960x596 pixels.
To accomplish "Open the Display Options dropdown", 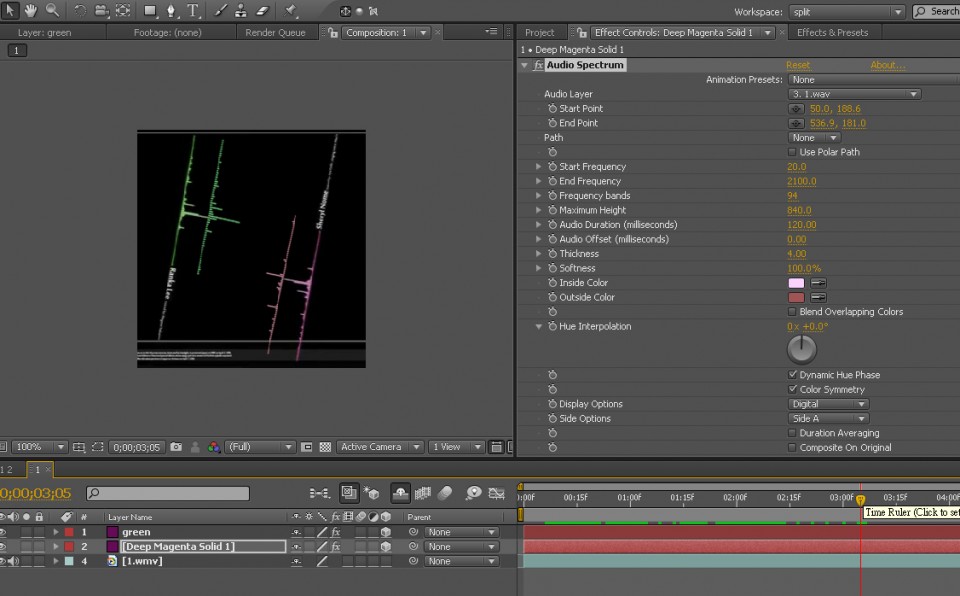I will pyautogui.click(x=828, y=404).
